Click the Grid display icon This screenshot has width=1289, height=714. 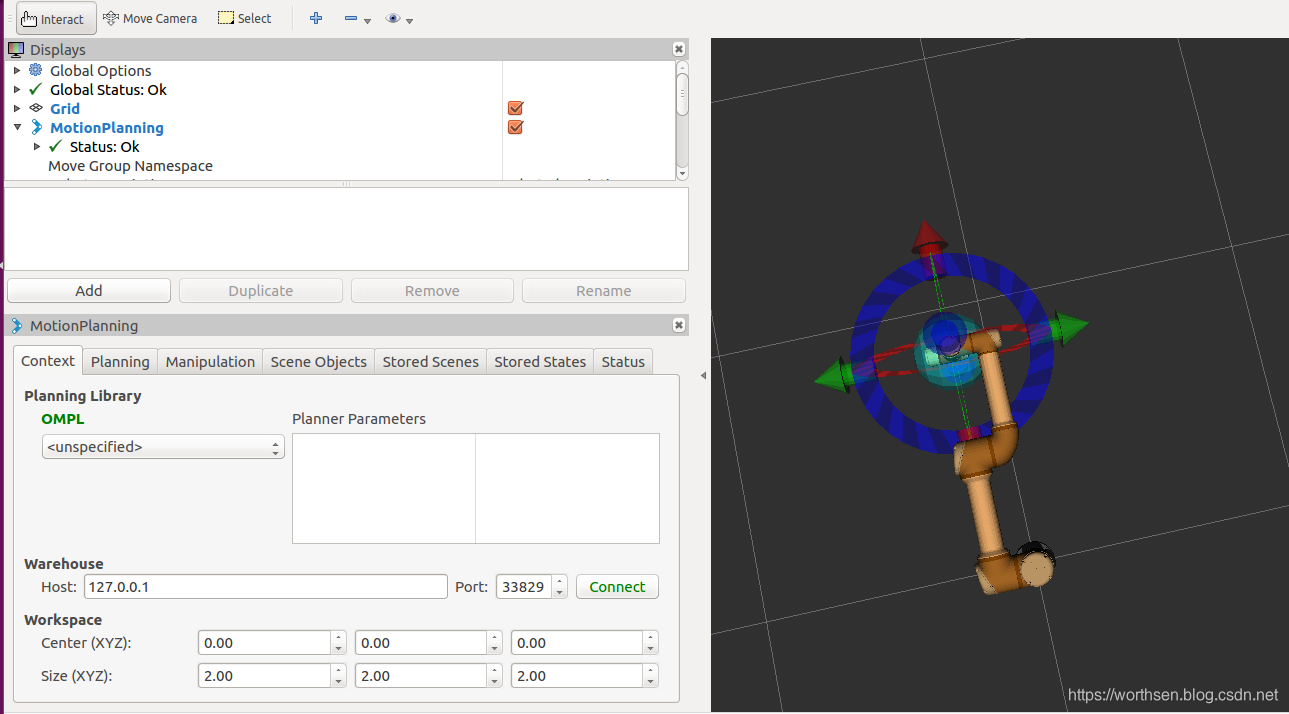click(36, 108)
